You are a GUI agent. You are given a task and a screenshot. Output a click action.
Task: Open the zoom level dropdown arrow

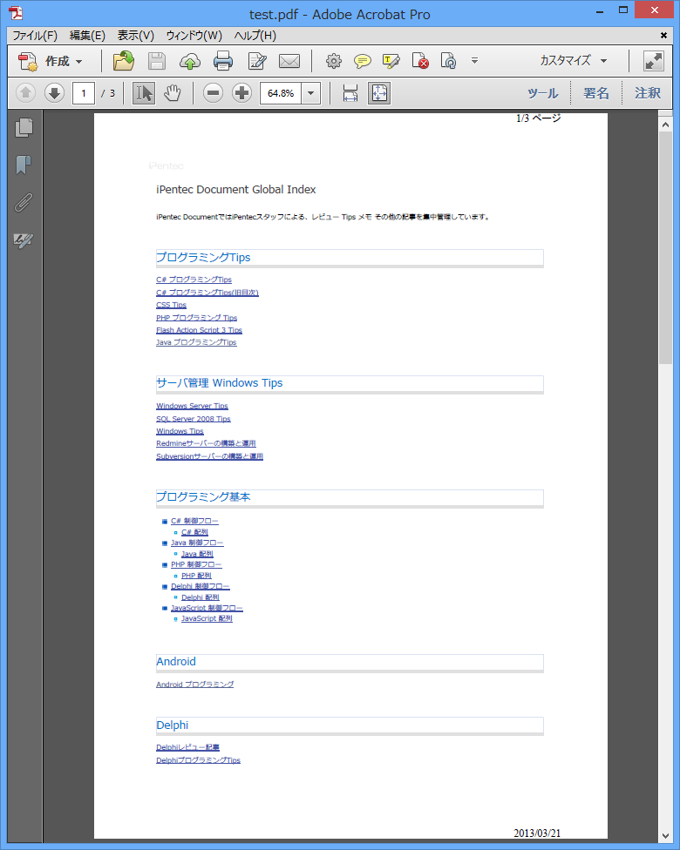(311, 93)
